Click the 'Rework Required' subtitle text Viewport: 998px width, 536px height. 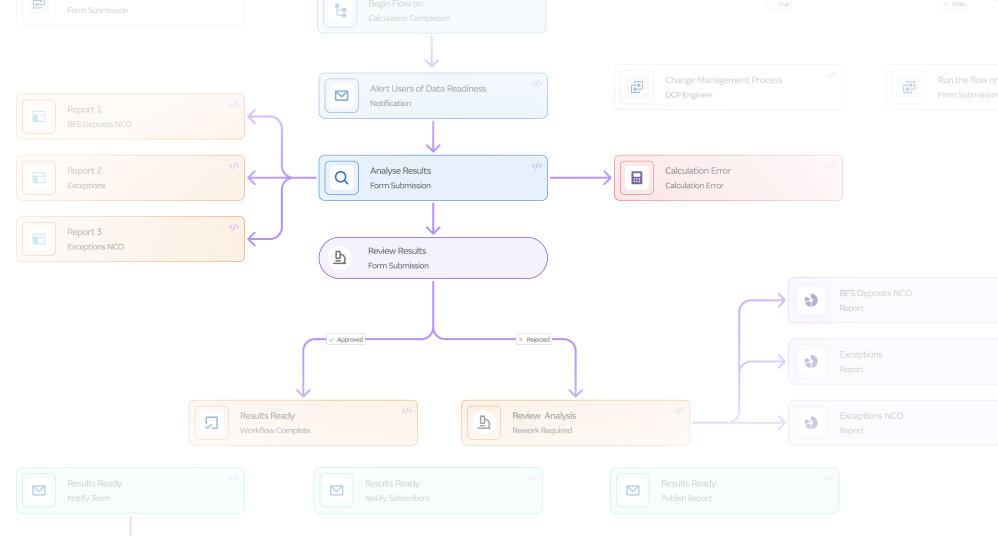pyautogui.click(x=542, y=430)
